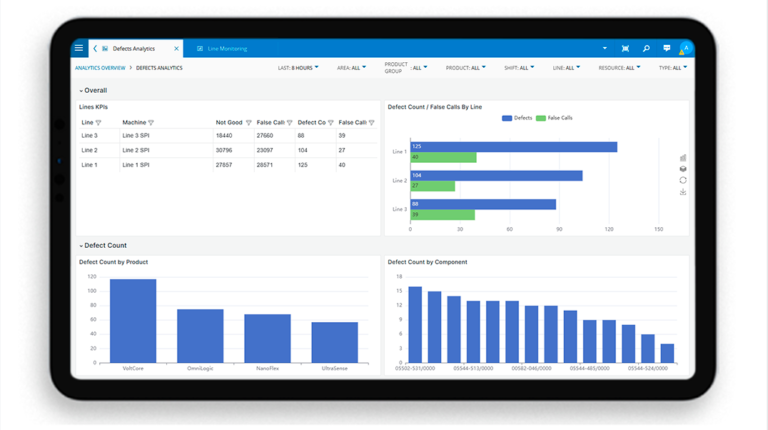Viewport: 768px width, 430px height.
Task: Open the Last: 8 Hours time dropdown
Action: pyautogui.click(x=298, y=68)
